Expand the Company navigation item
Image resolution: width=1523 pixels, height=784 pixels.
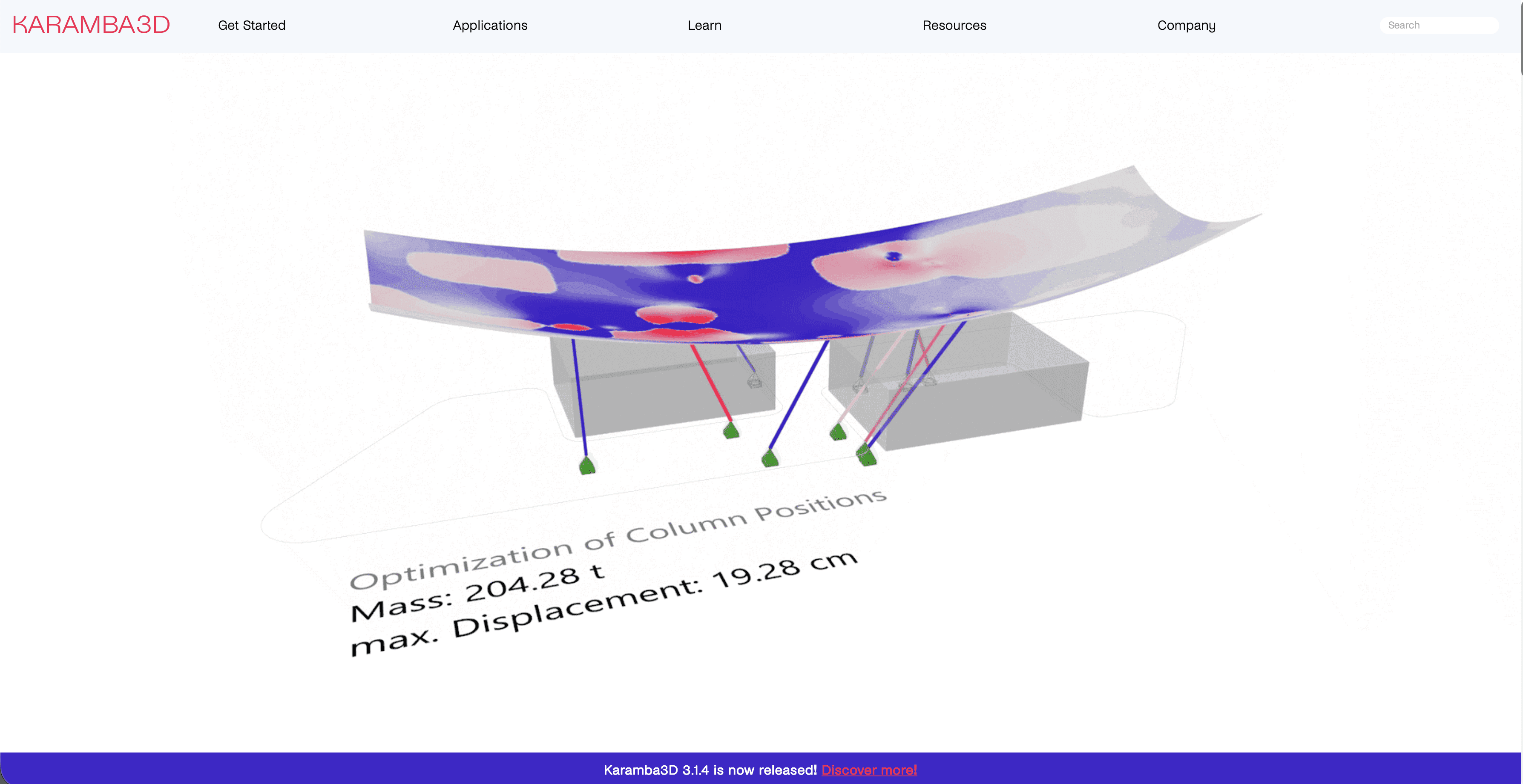click(x=1186, y=26)
